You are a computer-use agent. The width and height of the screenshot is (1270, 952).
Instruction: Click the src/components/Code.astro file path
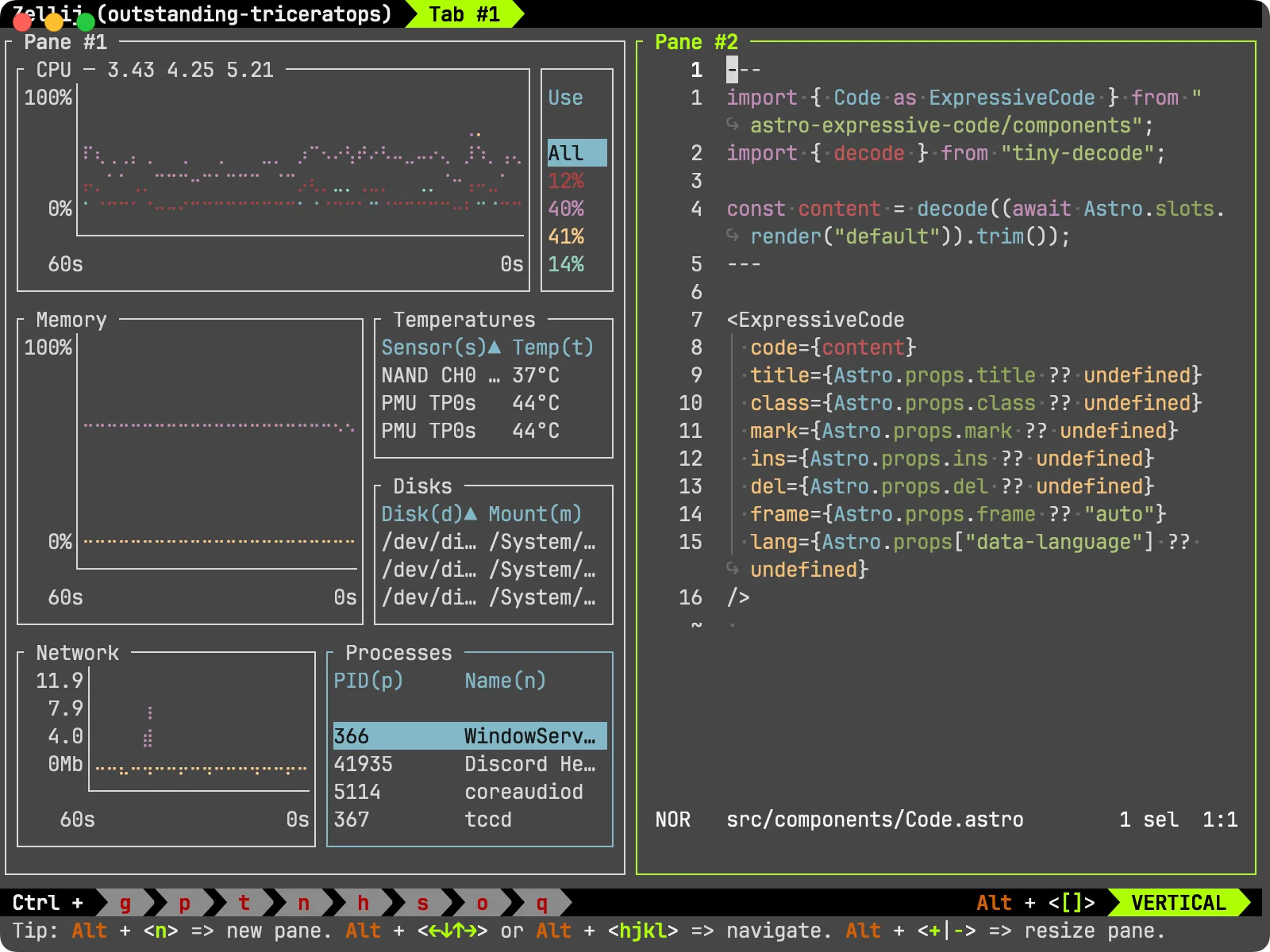click(x=876, y=820)
